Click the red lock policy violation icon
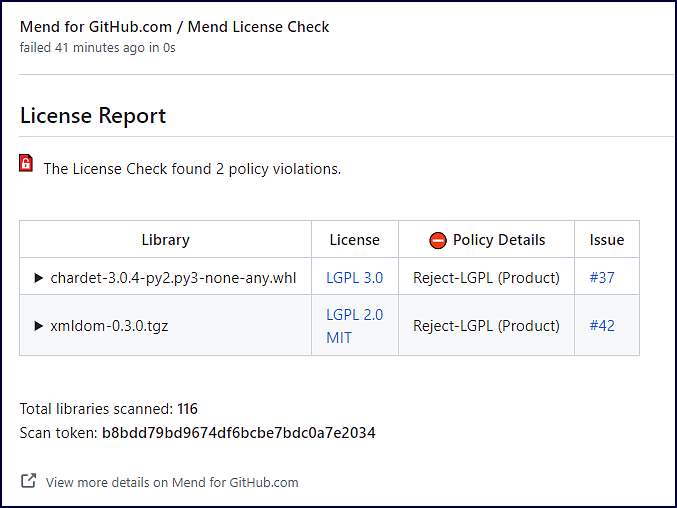Screen dimensions: 677x508 click(x=27, y=164)
